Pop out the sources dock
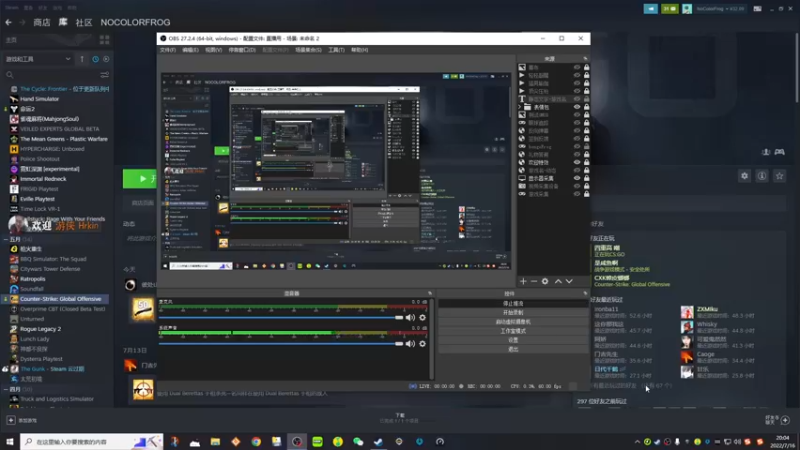 pyautogui.click(x=585, y=59)
